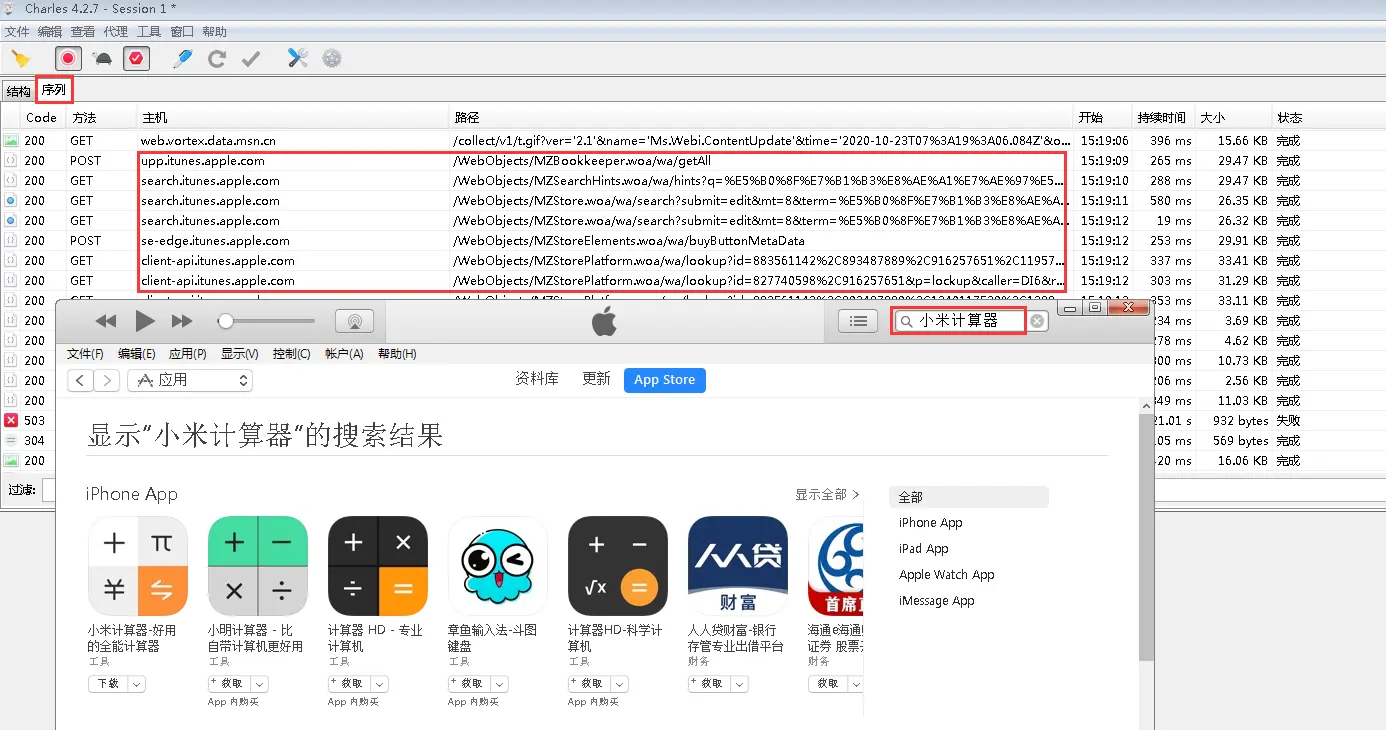Open the Charles 代理 menu
This screenshot has width=1386, height=730.
pos(115,32)
